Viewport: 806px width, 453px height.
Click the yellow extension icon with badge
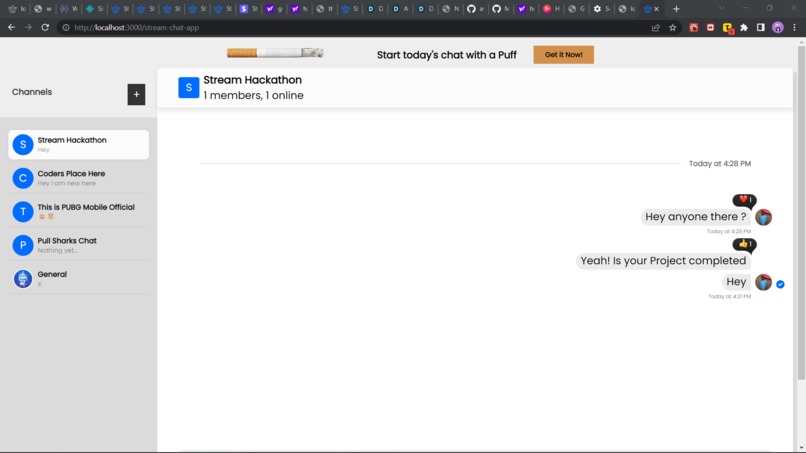click(x=727, y=28)
